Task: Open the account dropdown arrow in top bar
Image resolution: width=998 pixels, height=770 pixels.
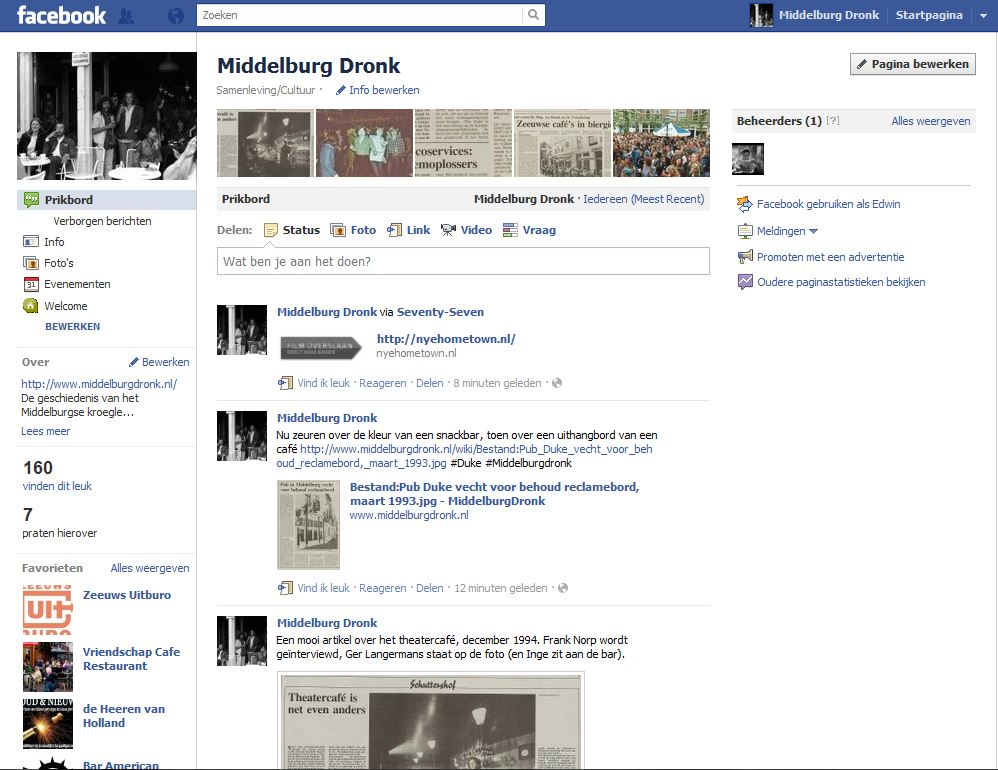Action: pos(983,16)
